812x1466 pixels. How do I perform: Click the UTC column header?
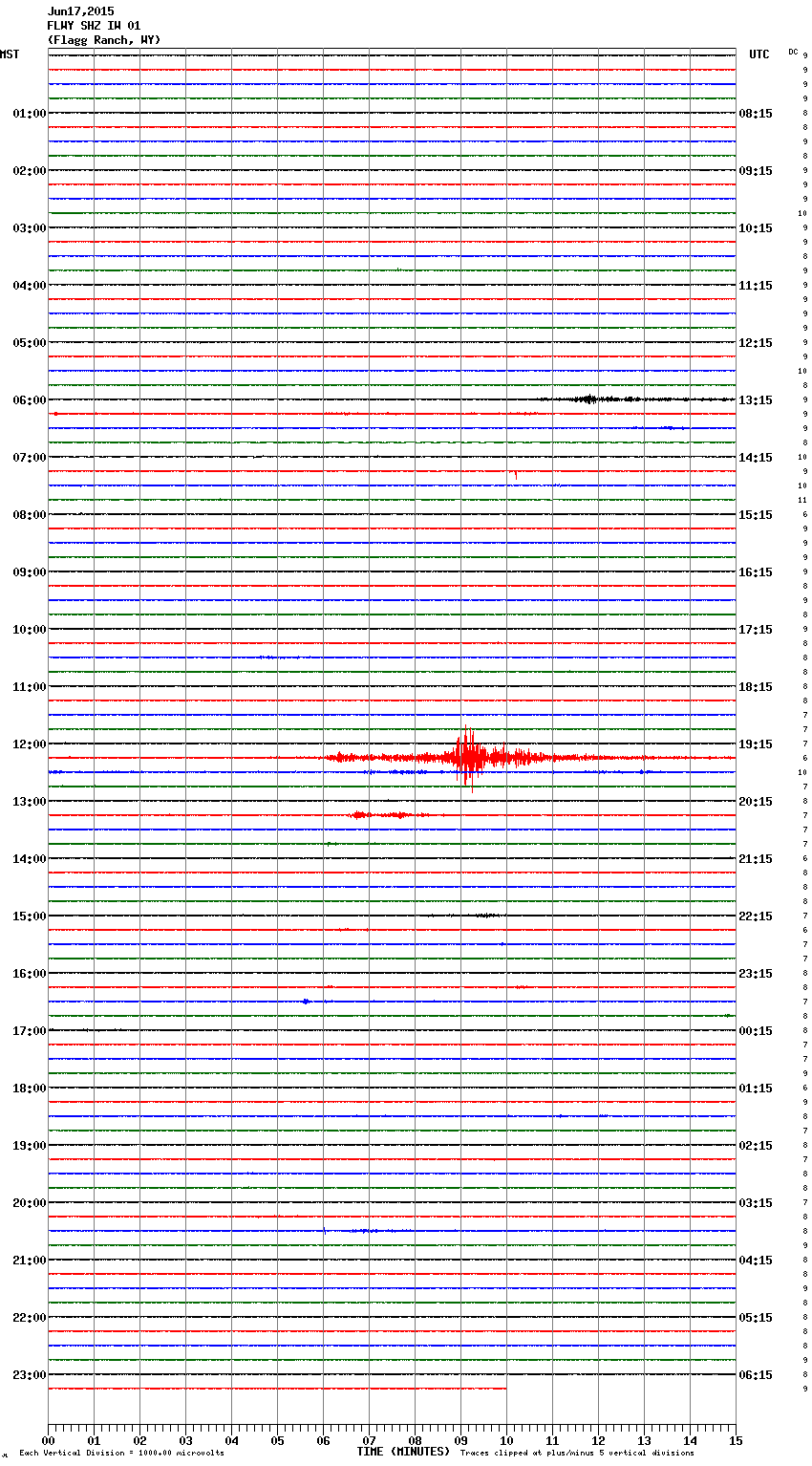tap(759, 54)
